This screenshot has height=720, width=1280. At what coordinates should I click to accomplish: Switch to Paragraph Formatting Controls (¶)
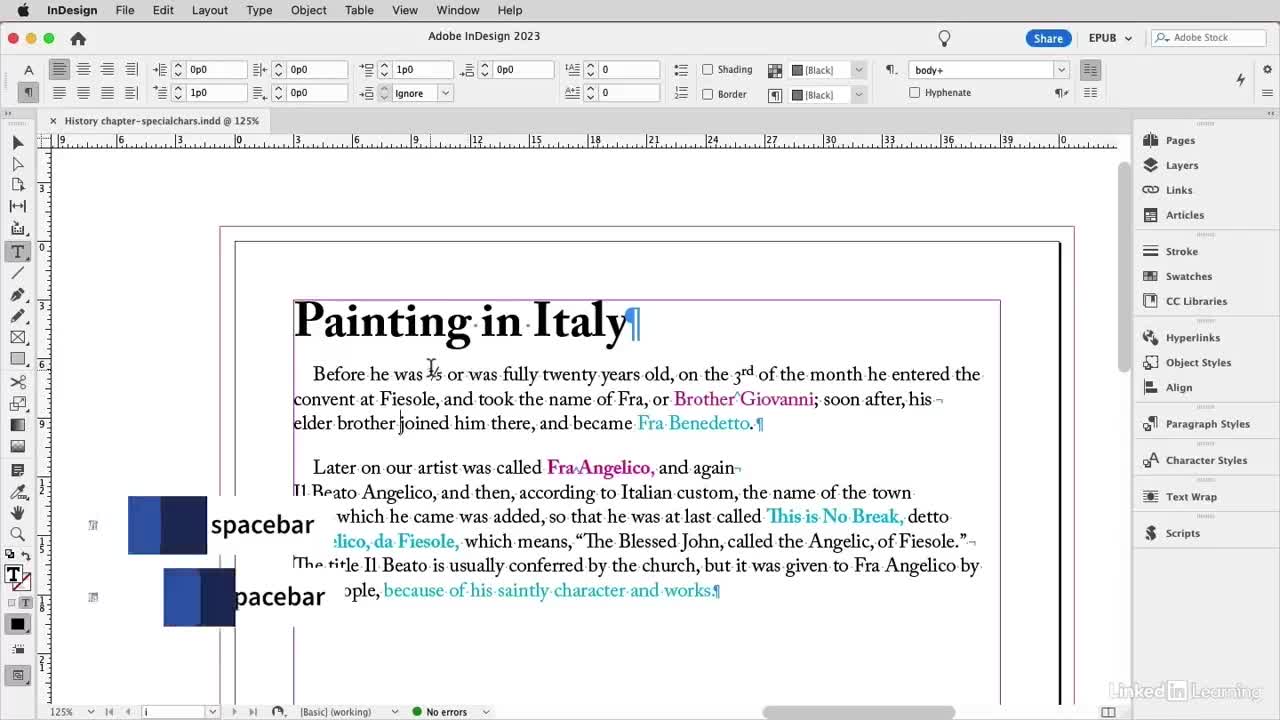(x=28, y=92)
